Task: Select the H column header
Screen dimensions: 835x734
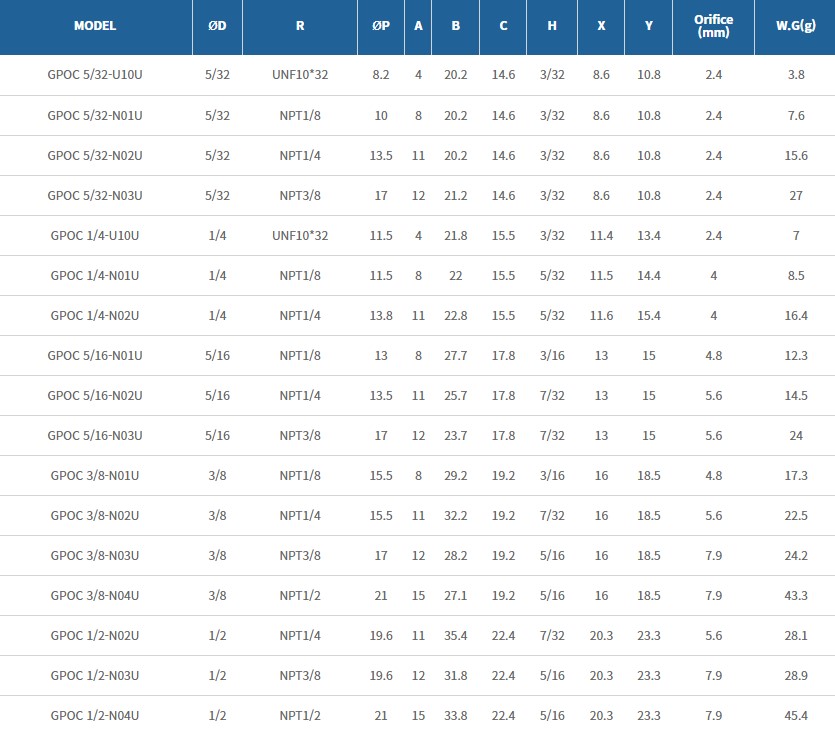Action: (x=552, y=26)
